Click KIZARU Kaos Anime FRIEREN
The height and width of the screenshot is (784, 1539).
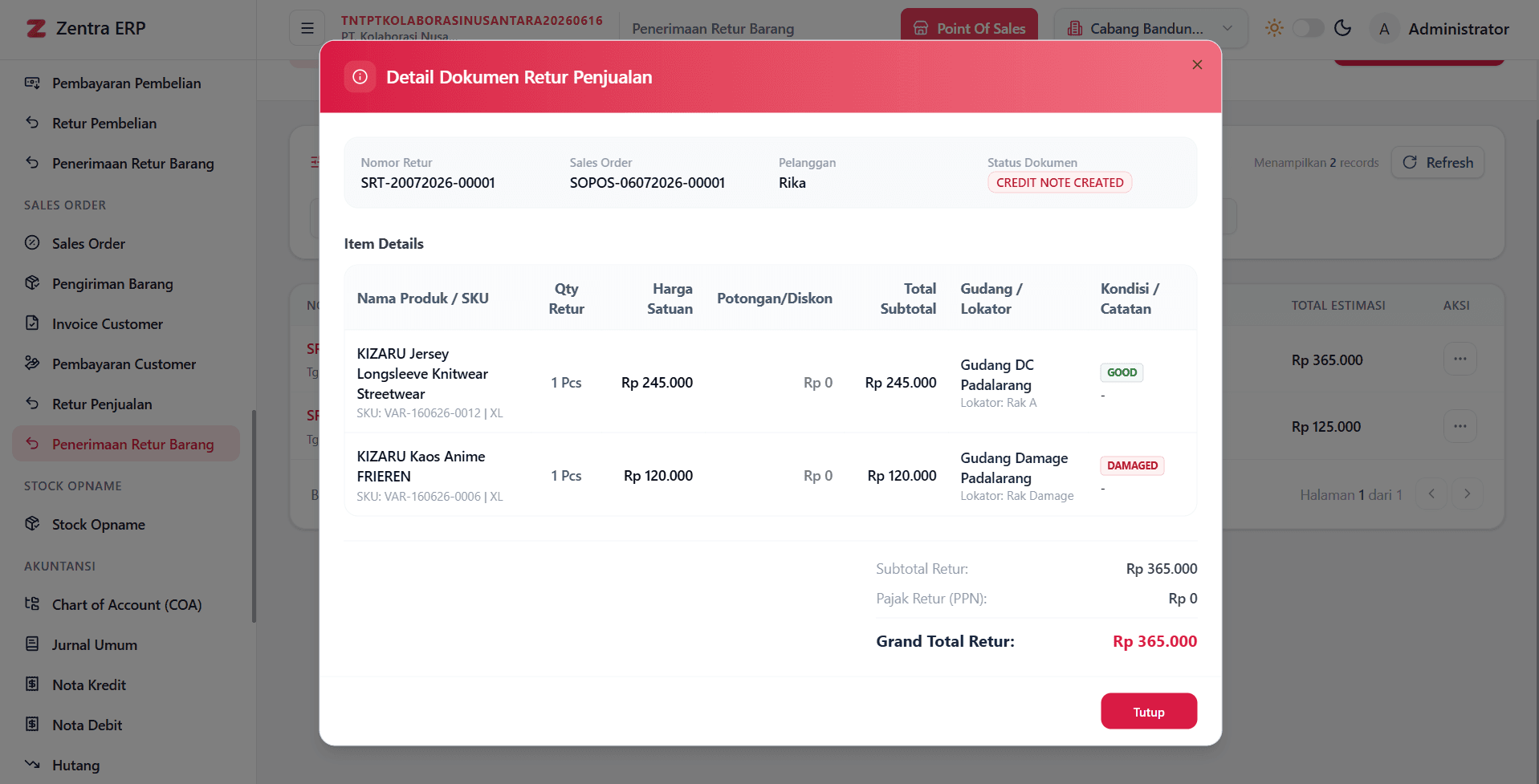point(421,466)
